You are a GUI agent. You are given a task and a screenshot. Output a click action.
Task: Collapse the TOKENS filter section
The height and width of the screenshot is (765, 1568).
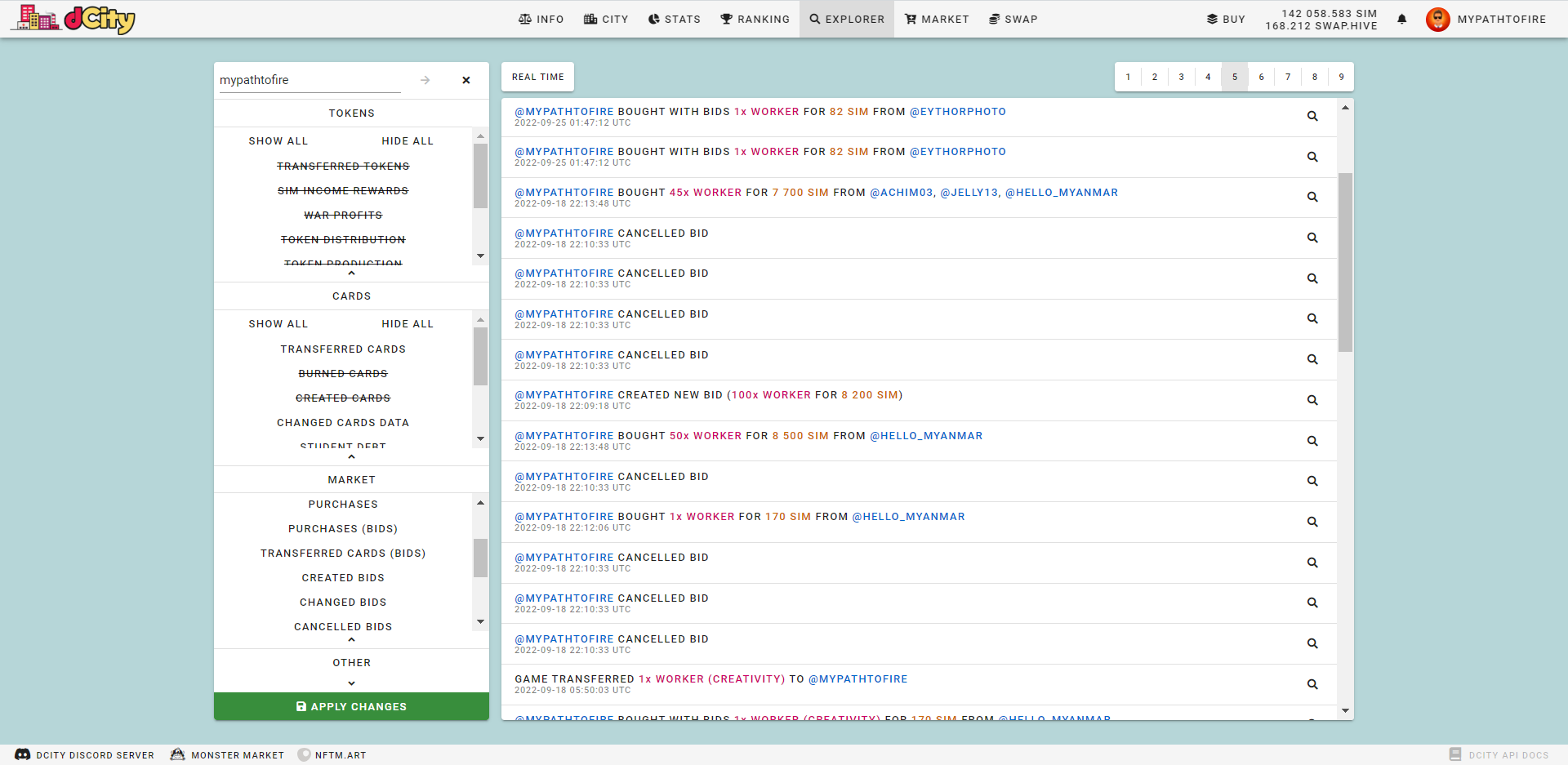(351, 274)
